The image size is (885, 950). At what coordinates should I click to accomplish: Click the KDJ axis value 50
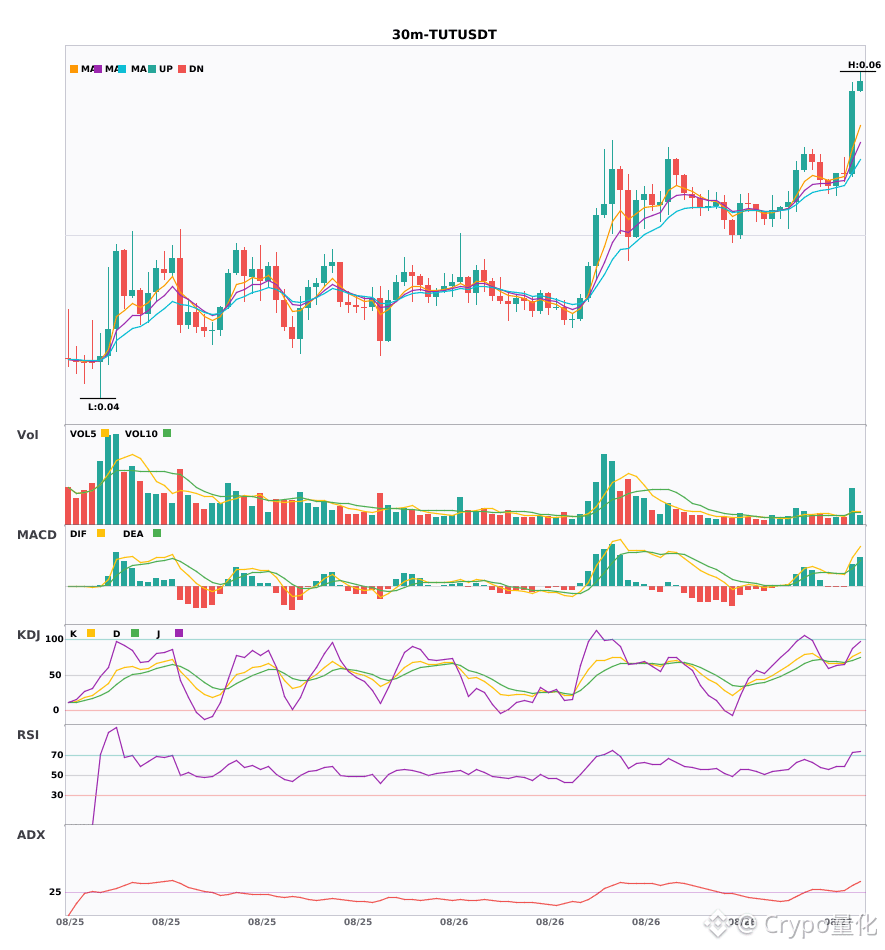point(55,675)
